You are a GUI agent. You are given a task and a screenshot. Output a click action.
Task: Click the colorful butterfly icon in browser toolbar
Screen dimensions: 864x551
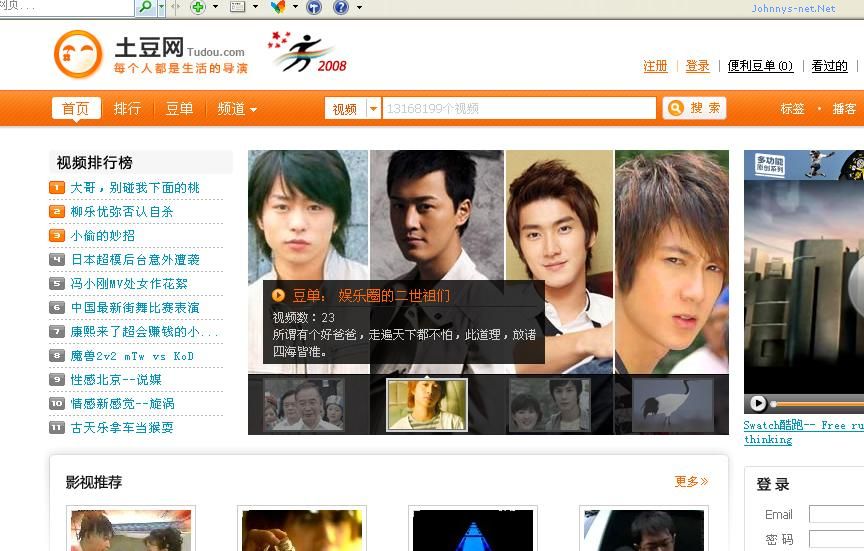coord(278,7)
